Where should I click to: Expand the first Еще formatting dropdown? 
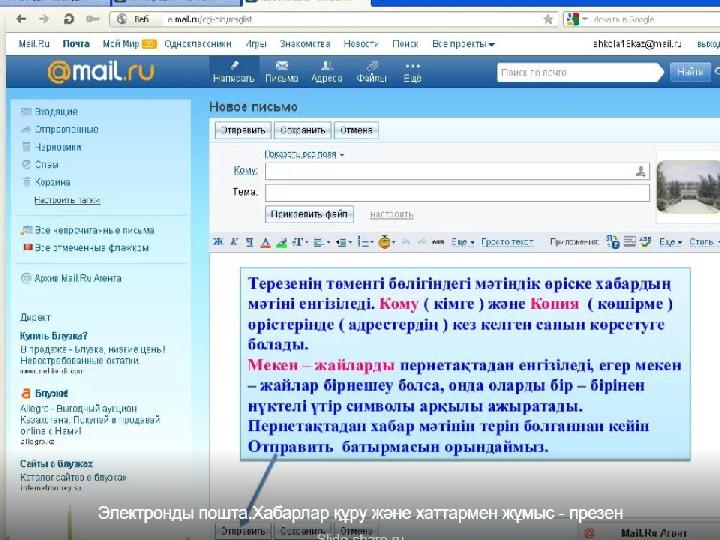click(462, 242)
